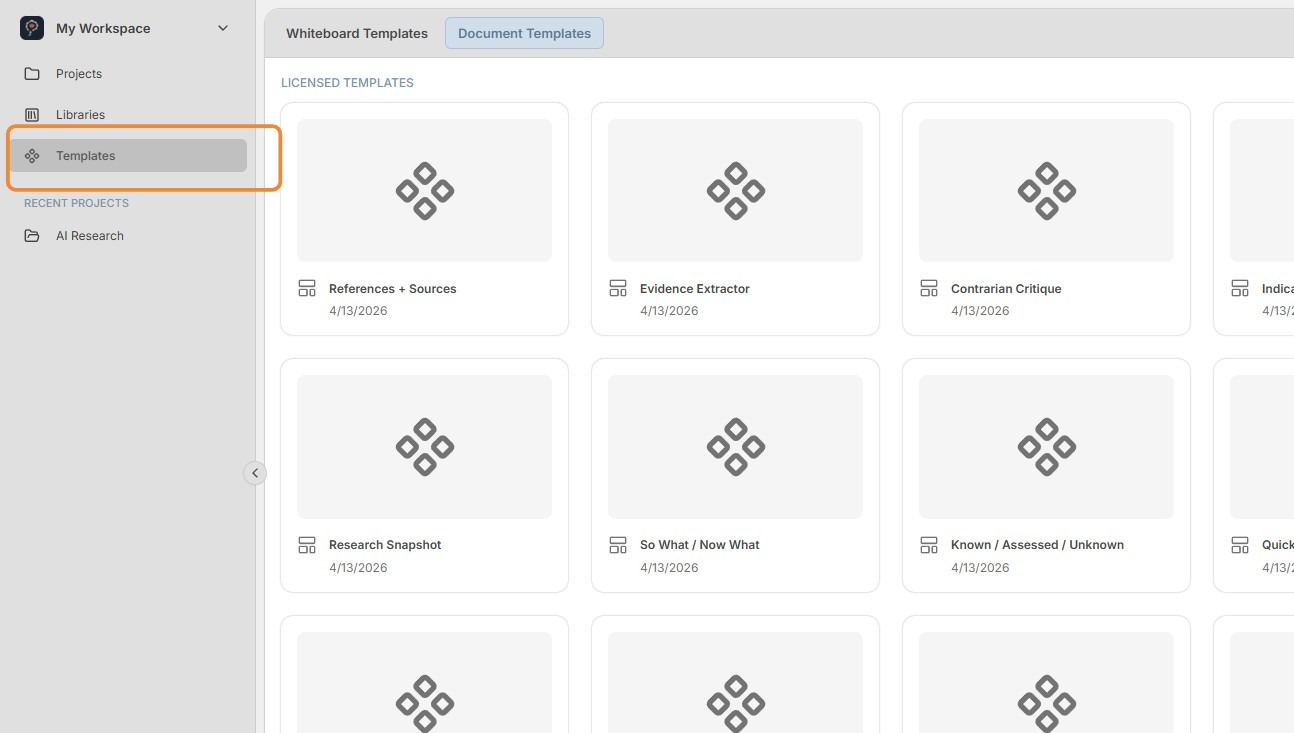This screenshot has width=1294, height=733.
Task: Click the date under Evidence Extractor
Action: point(669,311)
